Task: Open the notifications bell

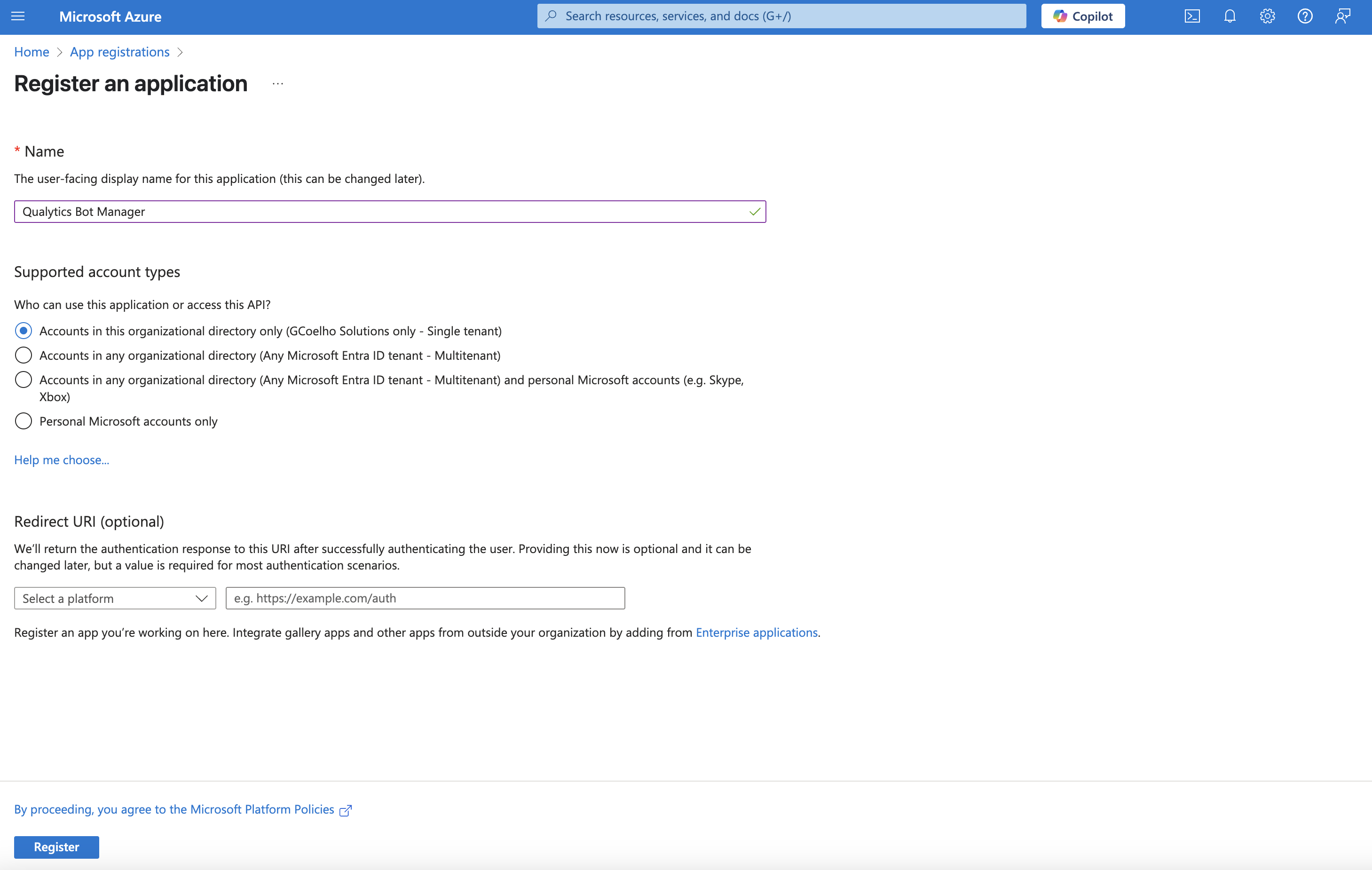Action: pyautogui.click(x=1230, y=16)
